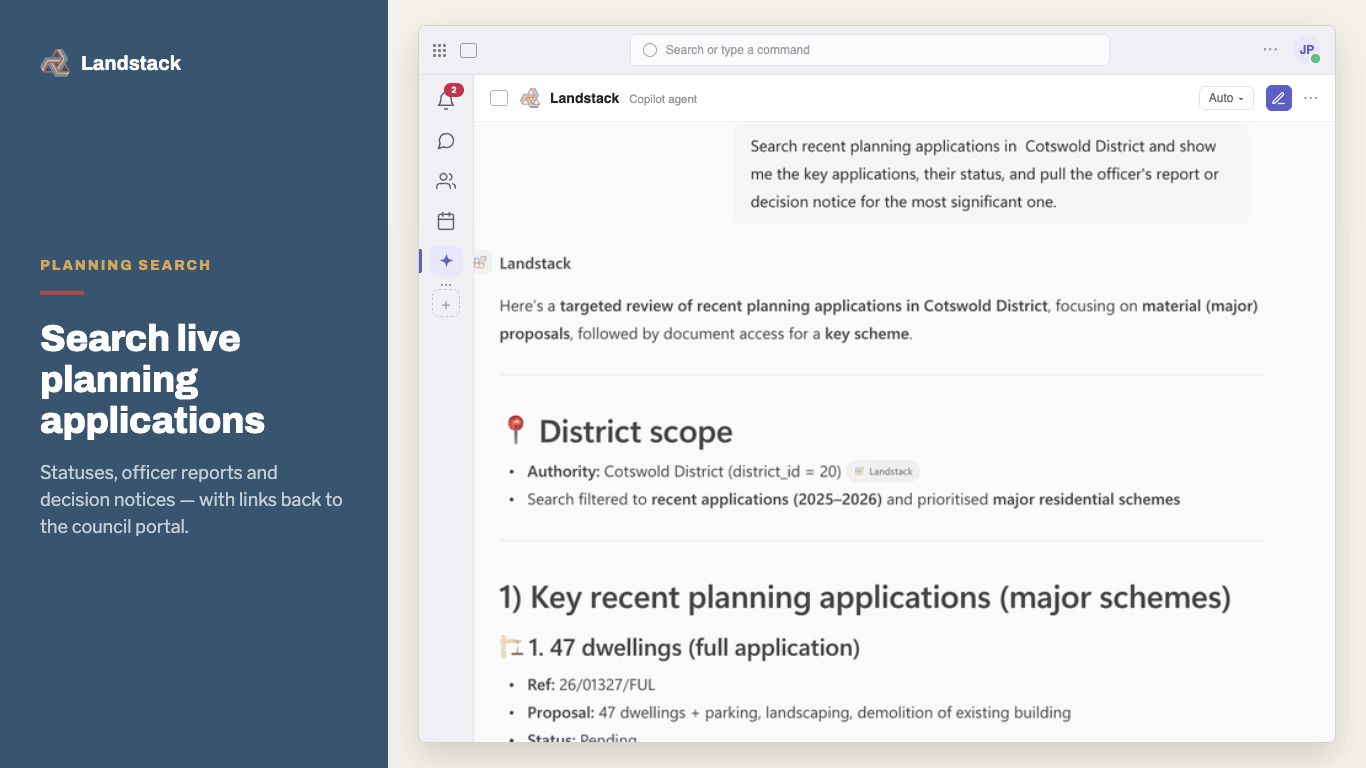Image resolution: width=1366 pixels, height=768 pixels.
Task: Open Chat in the left sidebar
Action: click(446, 141)
